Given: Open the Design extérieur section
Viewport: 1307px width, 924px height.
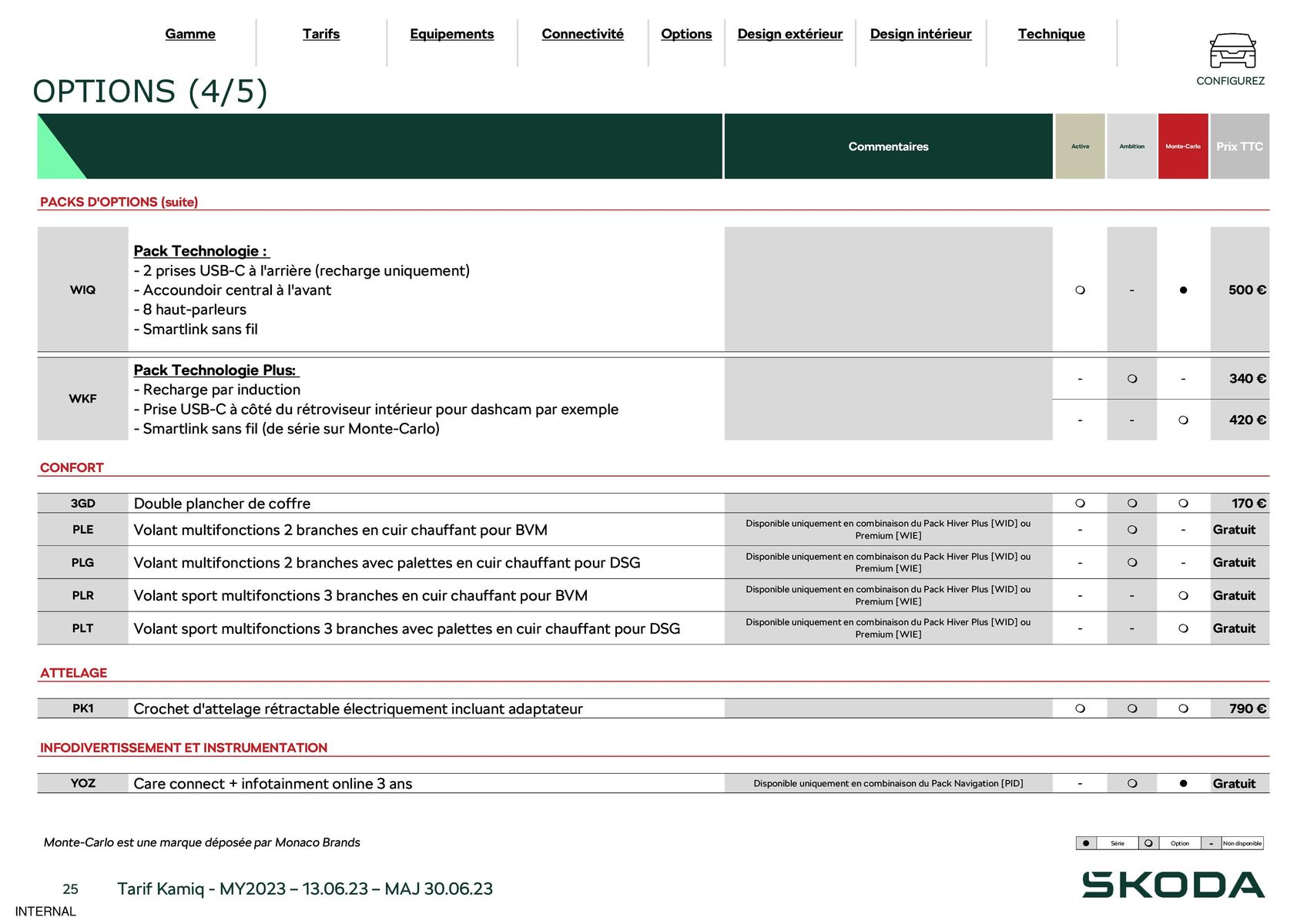Looking at the screenshot, I should click(x=790, y=34).
